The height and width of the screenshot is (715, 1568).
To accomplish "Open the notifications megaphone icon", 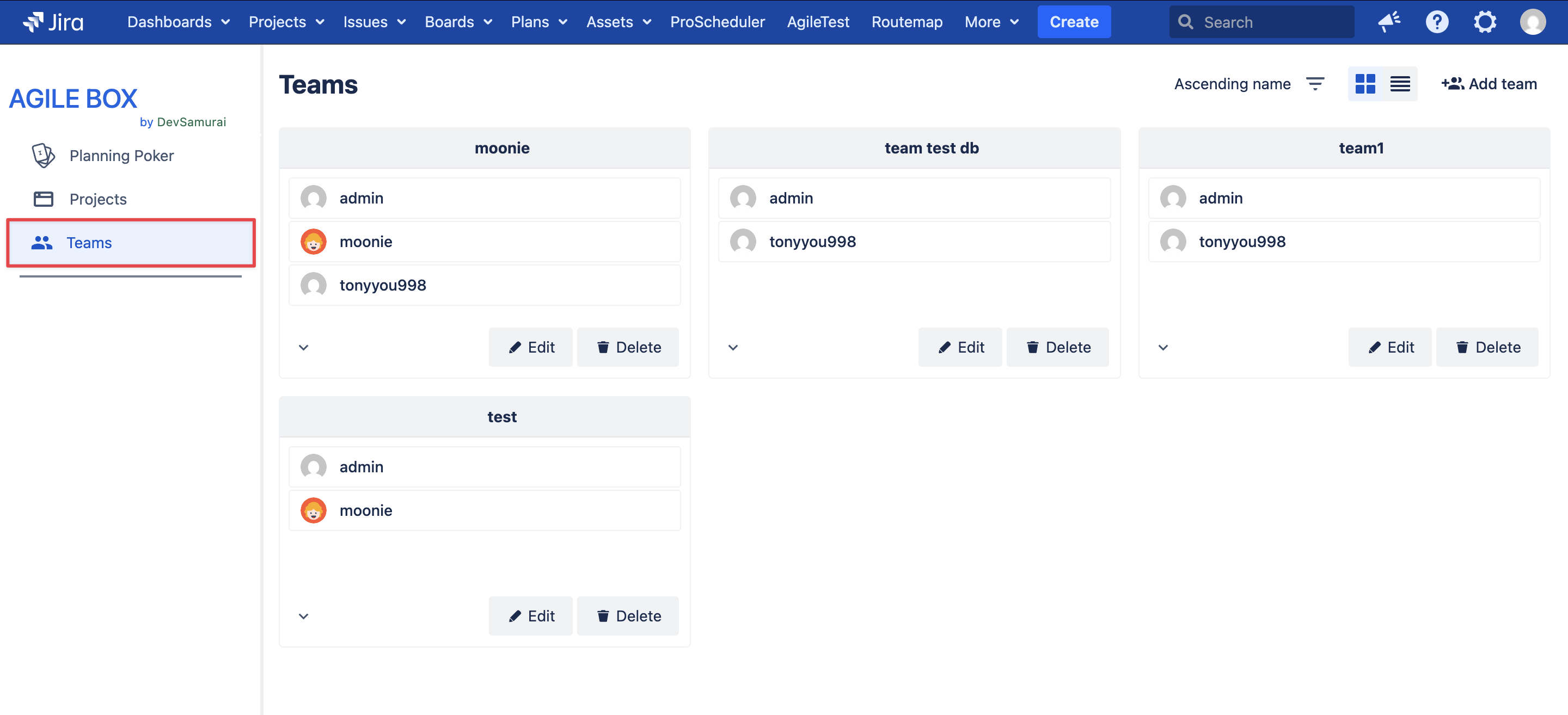I will click(x=1389, y=22).
